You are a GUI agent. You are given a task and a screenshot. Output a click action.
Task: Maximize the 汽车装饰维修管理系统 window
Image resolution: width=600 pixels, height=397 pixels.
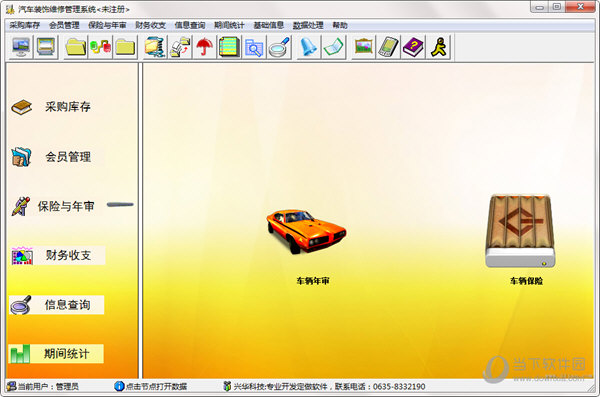pos(556,7)
